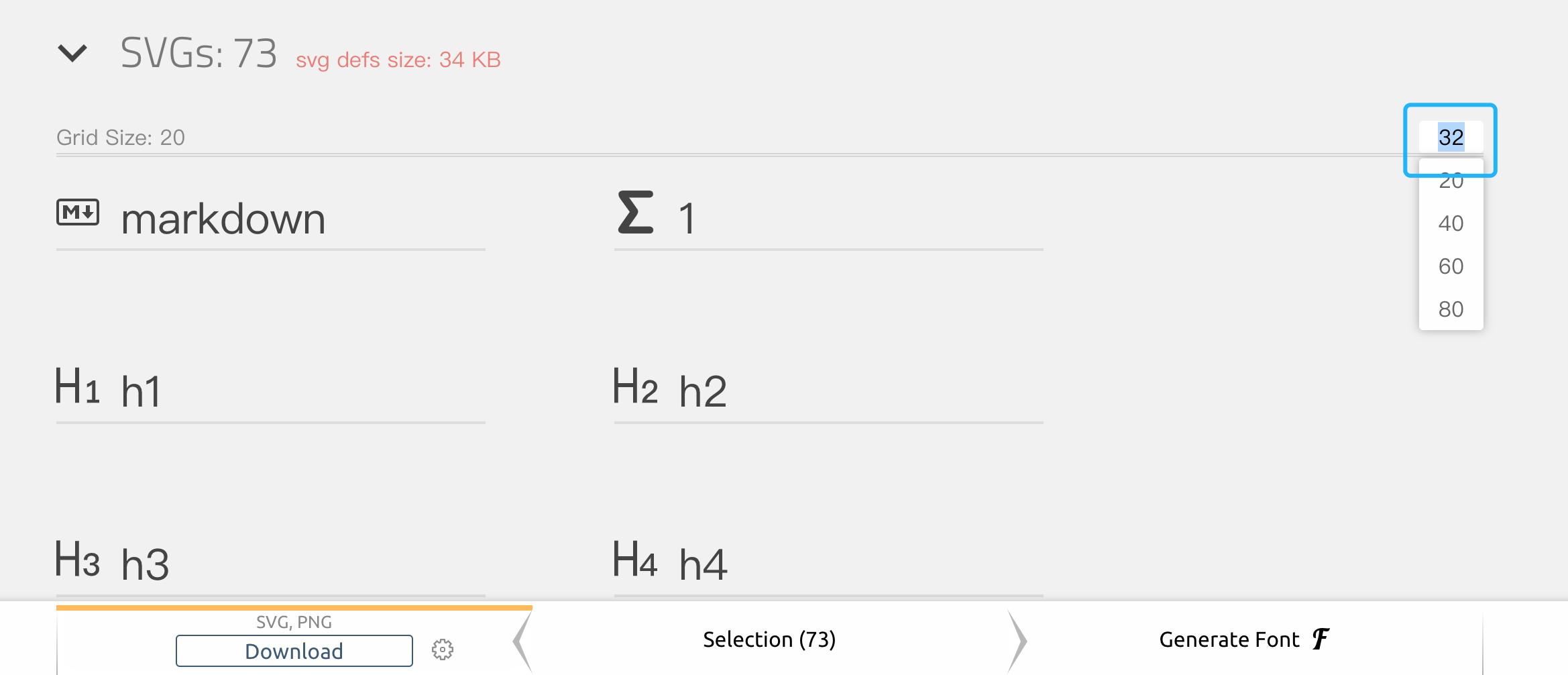
Task: Select the H2 heading icon
Action: (636, 386)
